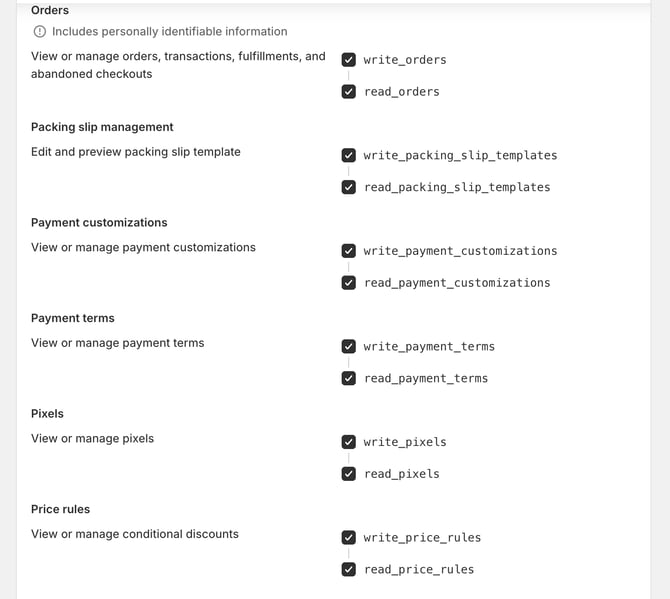Uncheck the read_payment_customizations checkbox
Image resolution: width=670 pixels, height=599 pixels.
[348, 283]
